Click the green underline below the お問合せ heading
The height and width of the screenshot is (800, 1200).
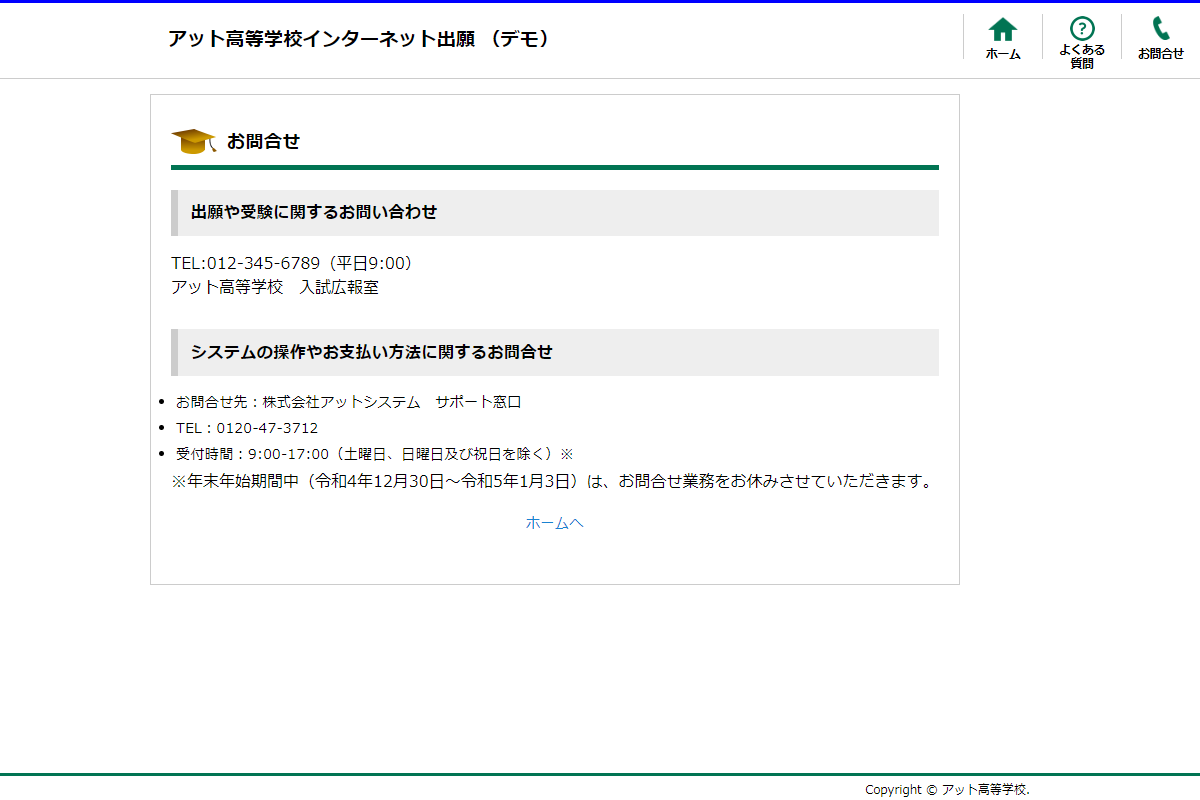tap(554, 167)
